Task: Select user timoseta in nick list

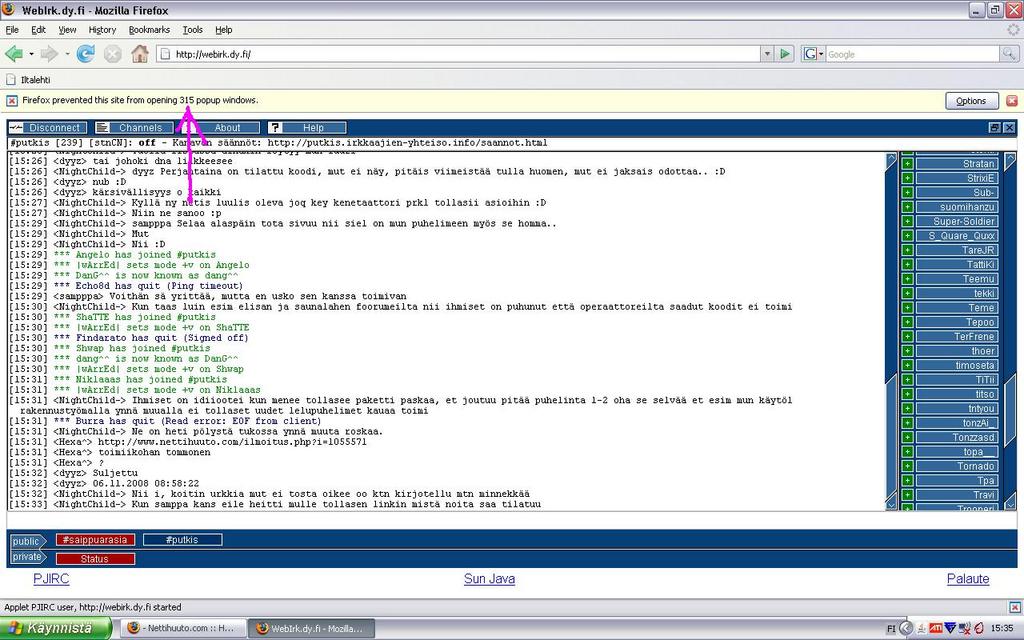Action: coord(957,366)
